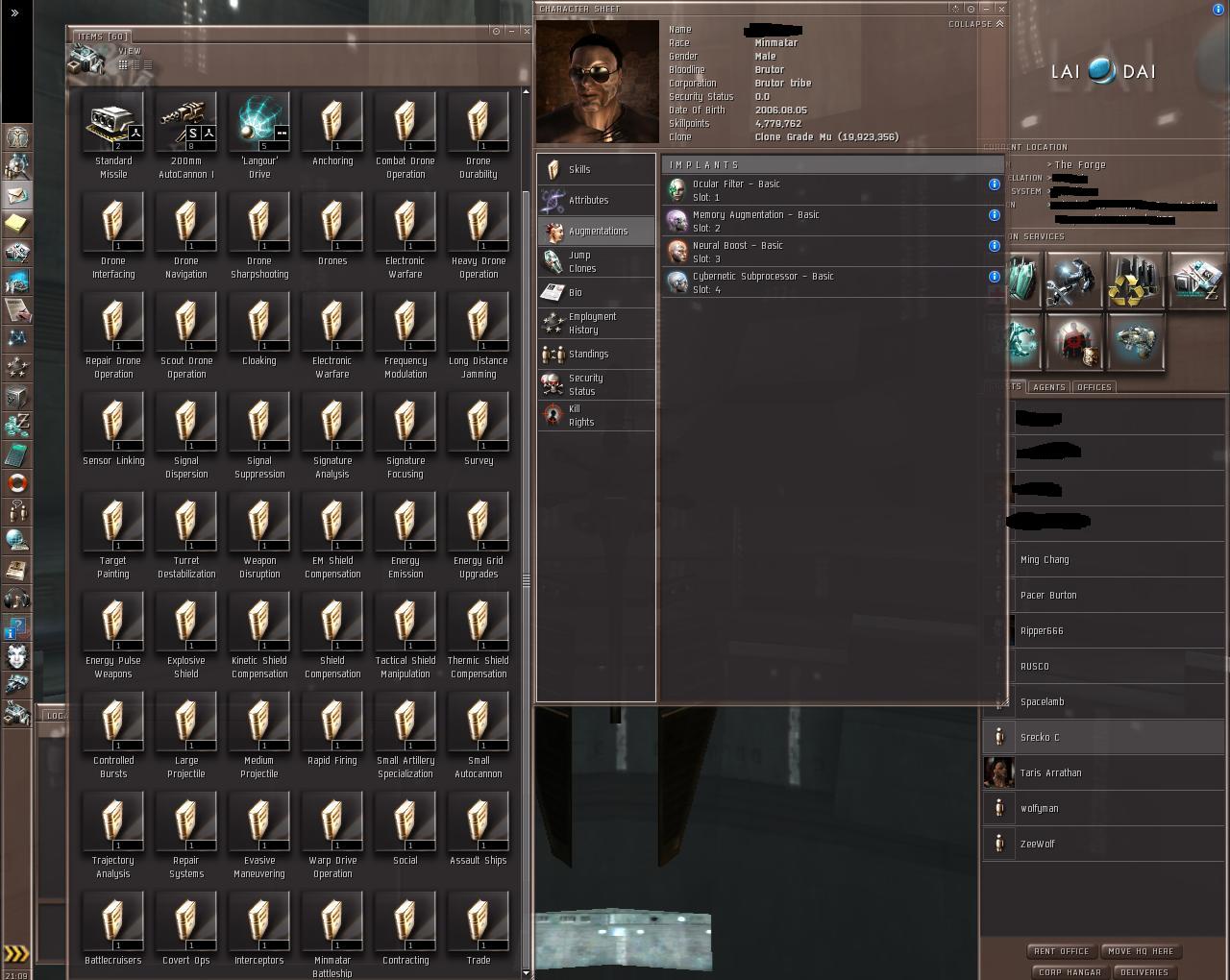Image resolution: width=1230 pixels, height=980 pixels.
Task: Open the character sheet Neocom icon
Action: tap(16, 137)
